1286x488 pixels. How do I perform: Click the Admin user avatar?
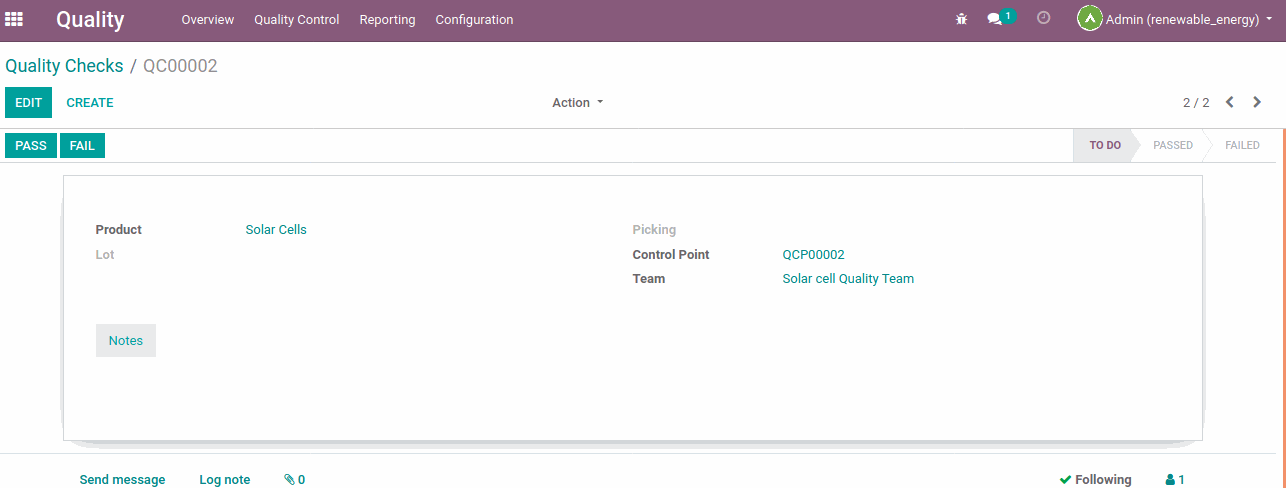click(x=1089, y=19)
